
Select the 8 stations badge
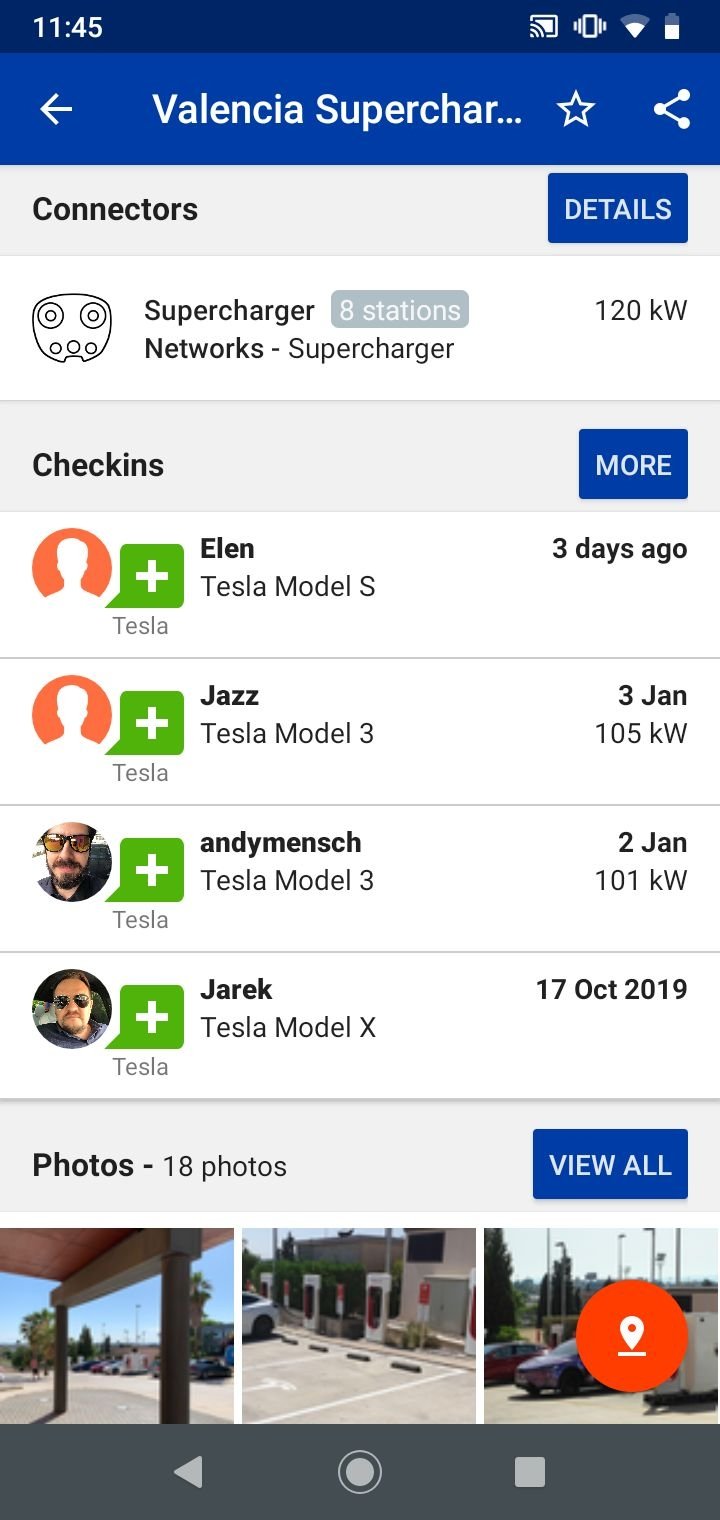[400, 310]
